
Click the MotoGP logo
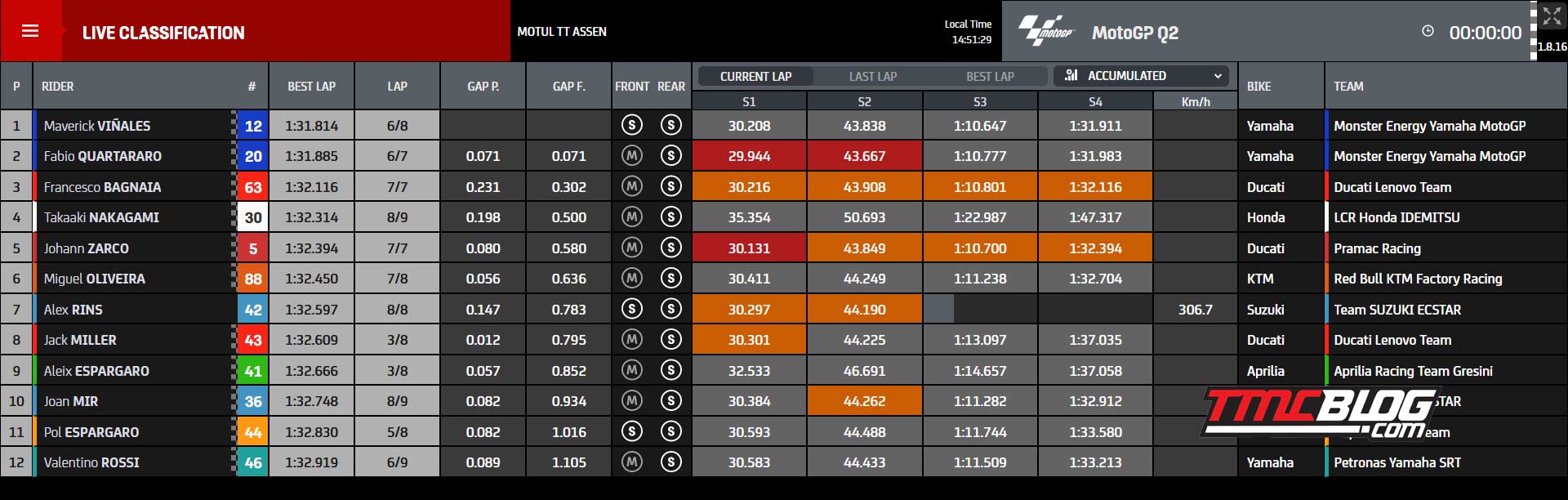click(1045, 31)
